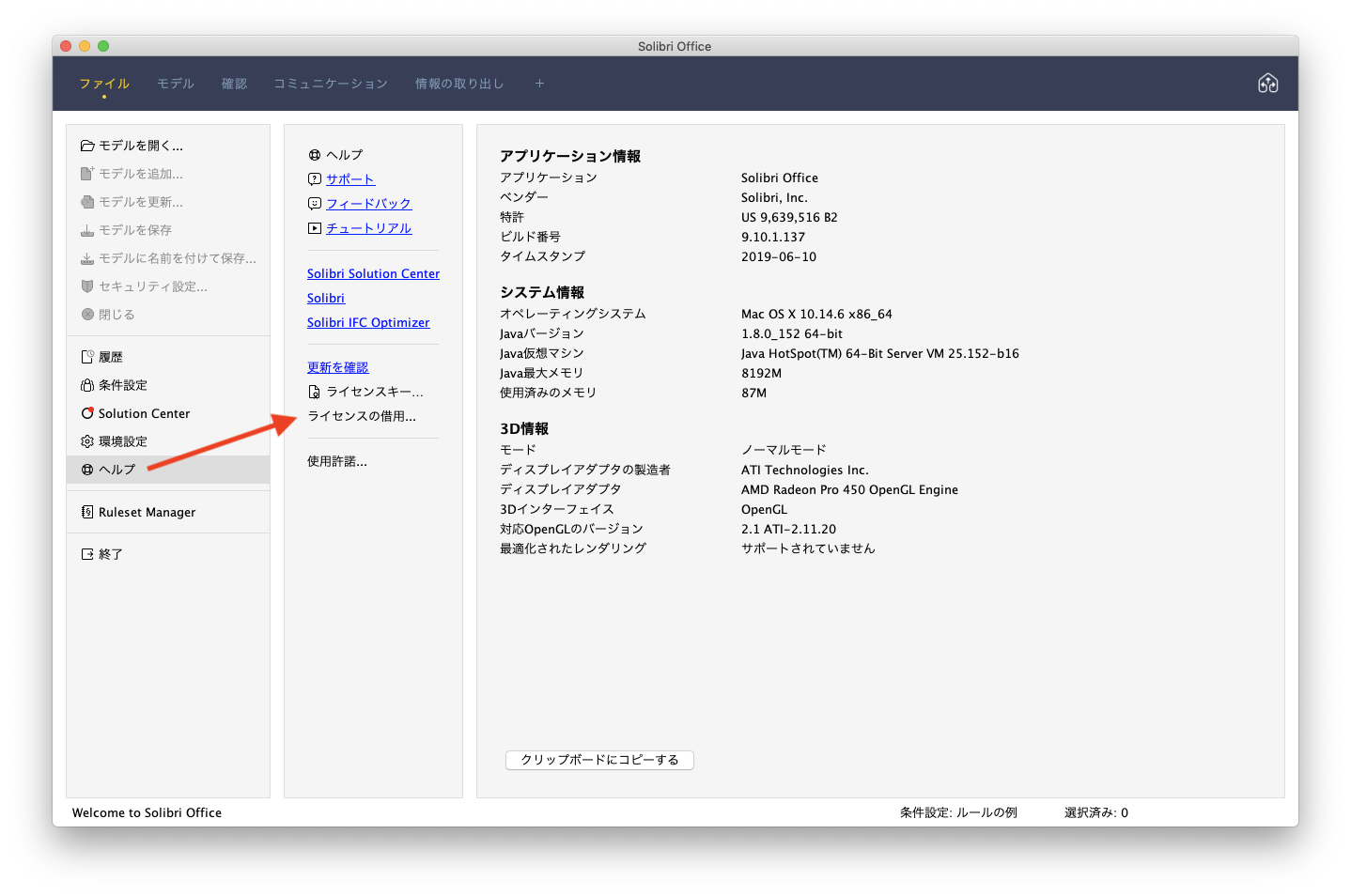The width and height of the screenshot is (1351, 896).
Task: Click the 更新を確認 link
Action: pyautogui.click(x=338, y=367)
